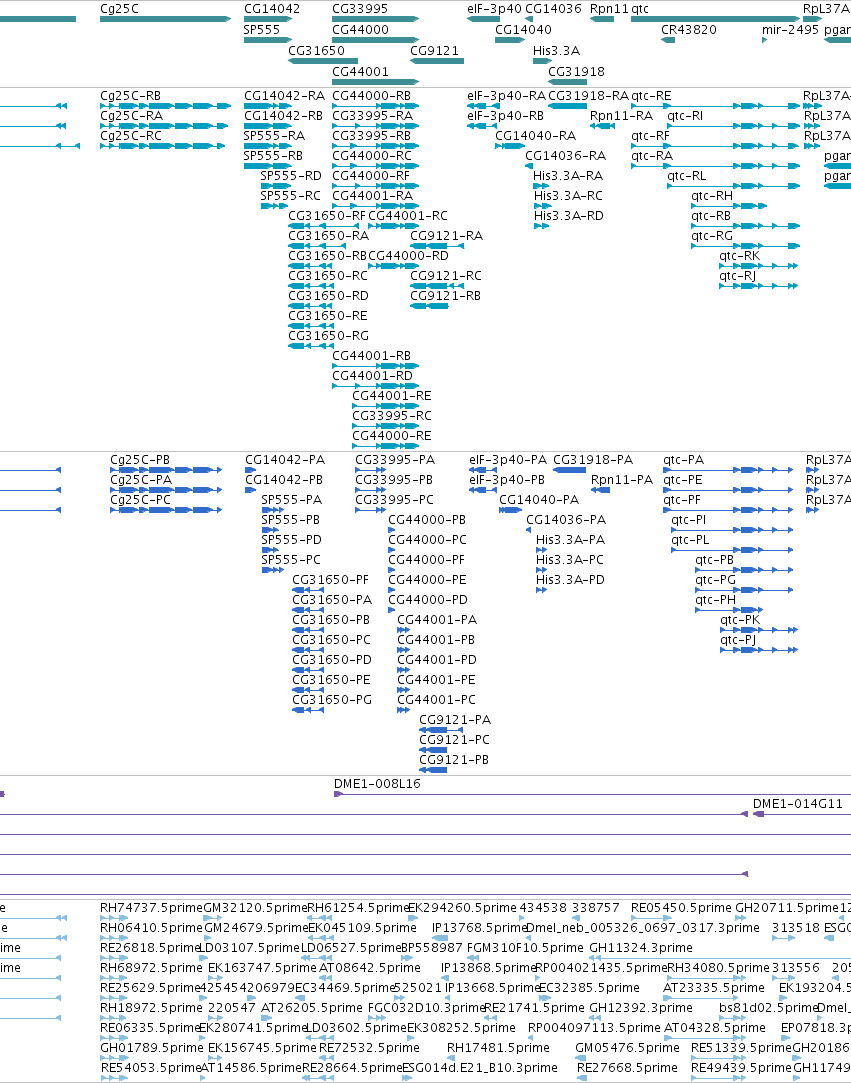This screenshot has height=1083, width=851.
Task: Click the His3.3A gene label
Action: [556, 50]
